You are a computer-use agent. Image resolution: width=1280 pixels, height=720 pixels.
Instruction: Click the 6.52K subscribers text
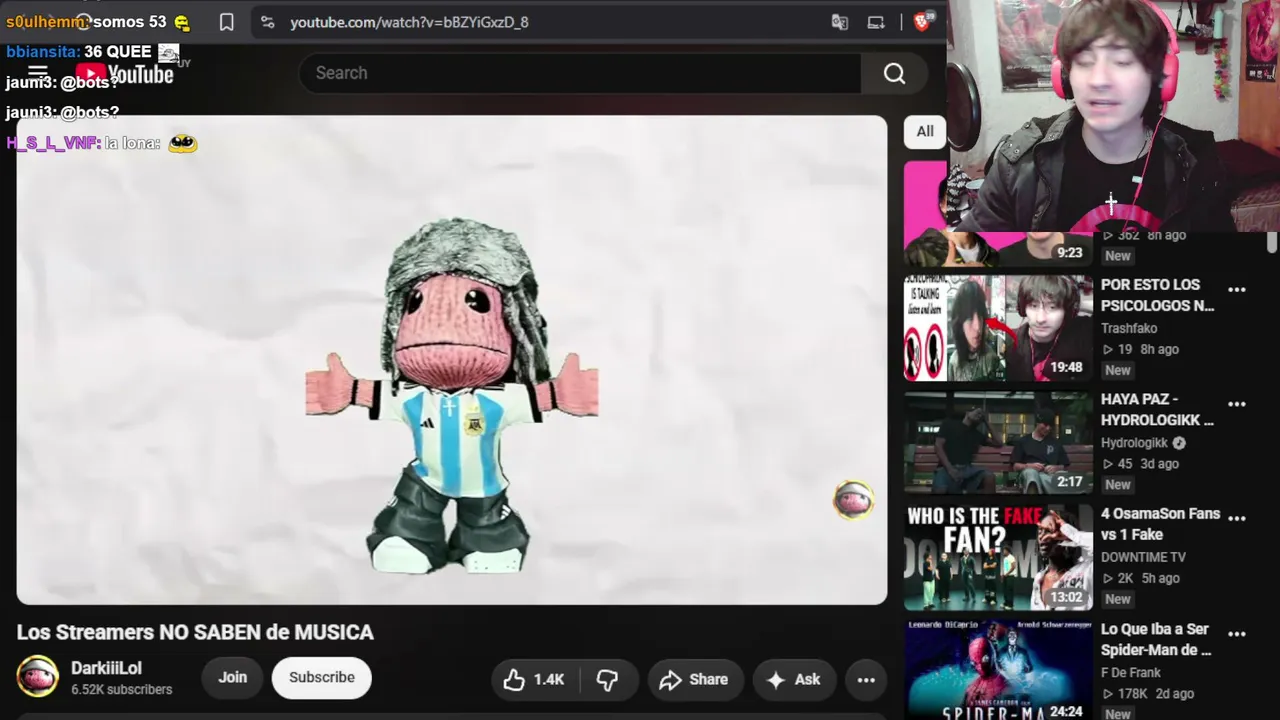[122, 690]
